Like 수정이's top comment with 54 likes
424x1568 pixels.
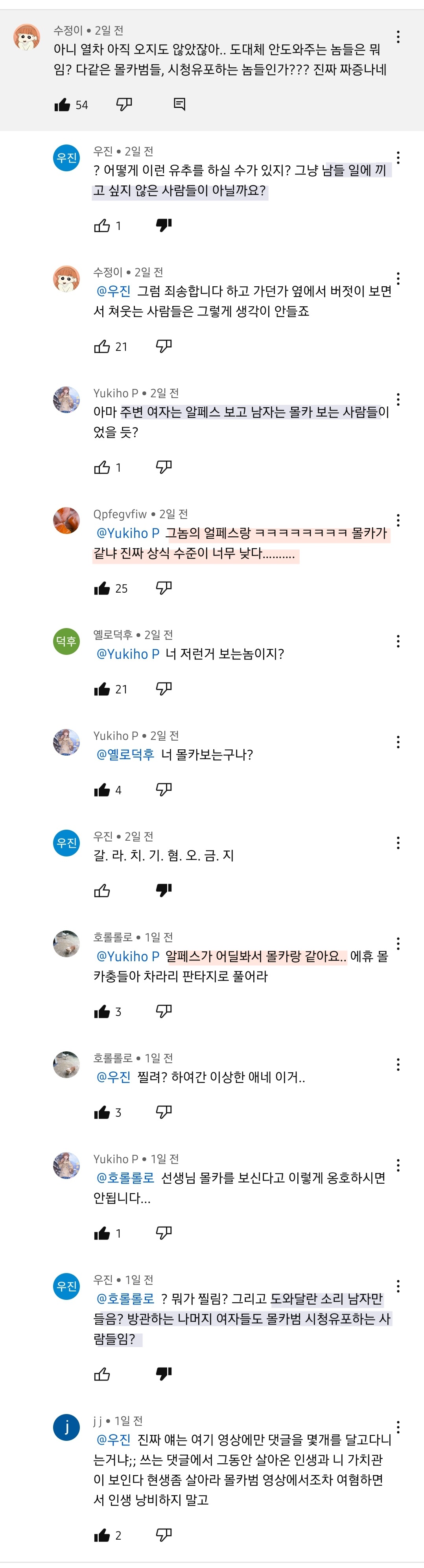click(x=63, y=105)
